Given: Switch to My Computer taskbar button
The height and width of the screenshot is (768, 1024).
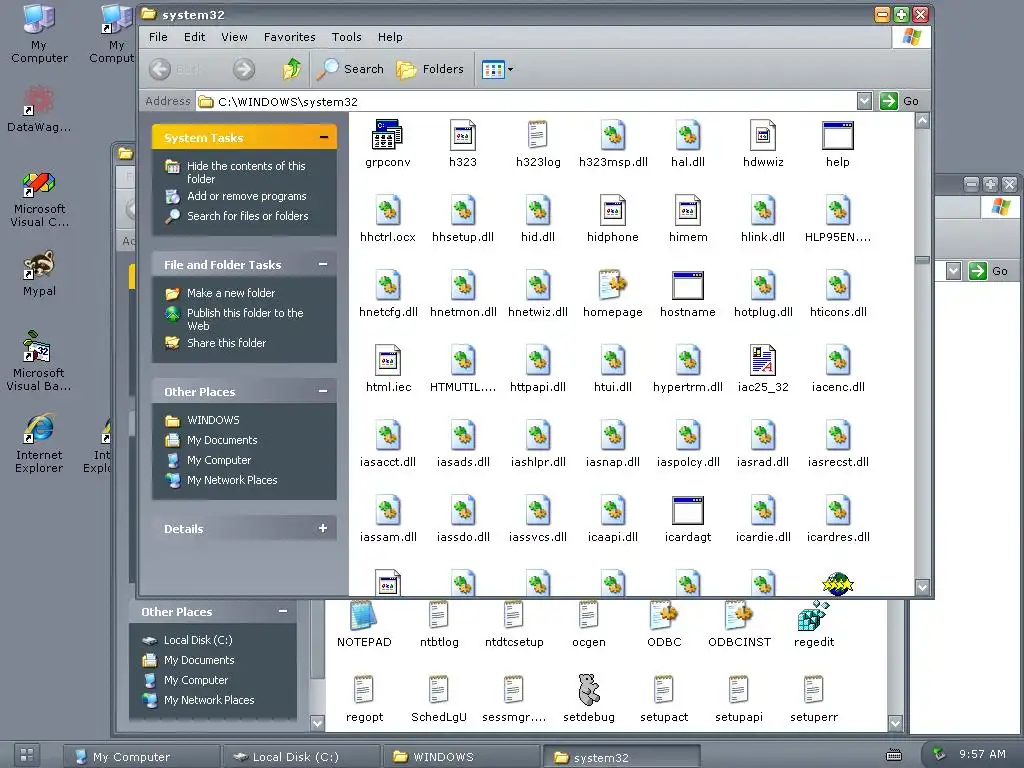Looking at the screenshot, I should click(x=141, y=756).
